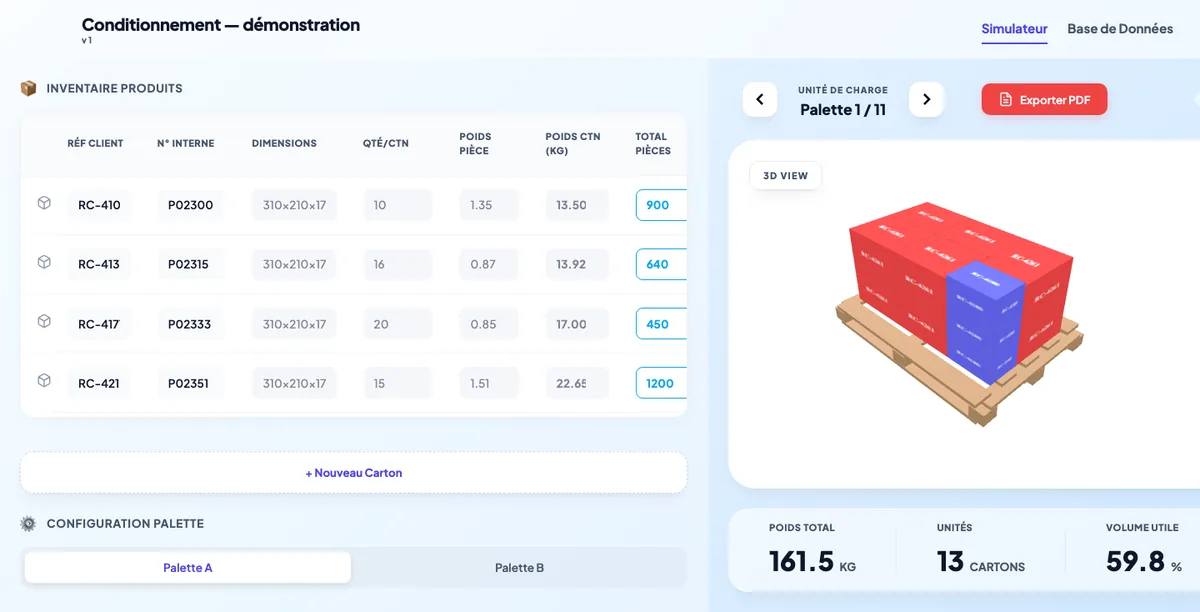Click the RÉF CLIENT column header
Screen dimensions: 1200x612
pos(95,143)
